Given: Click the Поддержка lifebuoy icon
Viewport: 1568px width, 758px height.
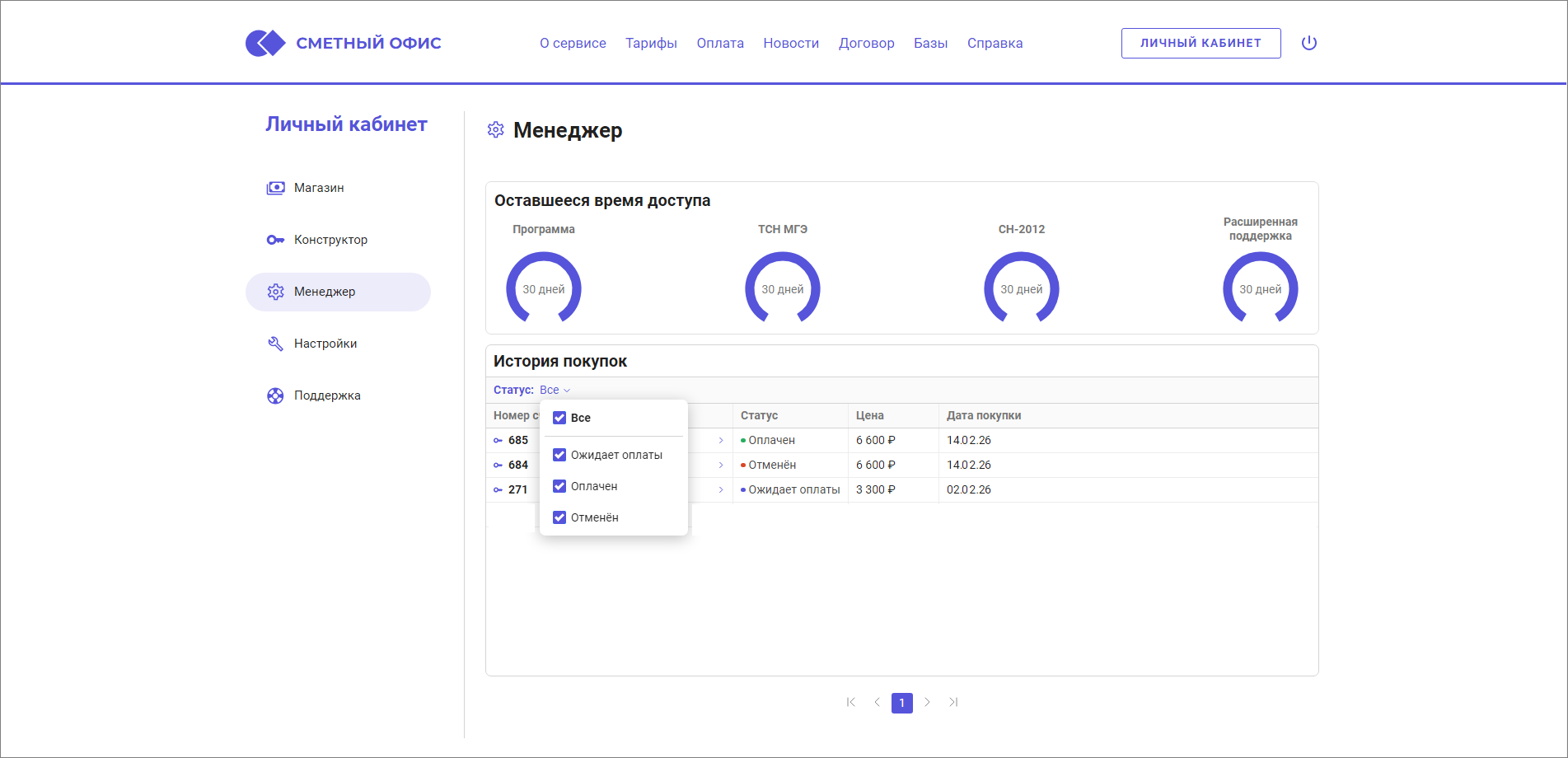Looking at the screenshot, I should [x=275, y=395].
